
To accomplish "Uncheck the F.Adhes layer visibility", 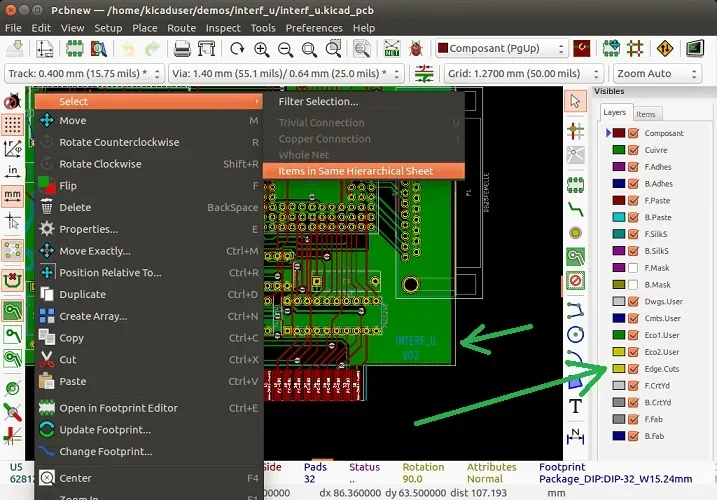I will 632,167.
